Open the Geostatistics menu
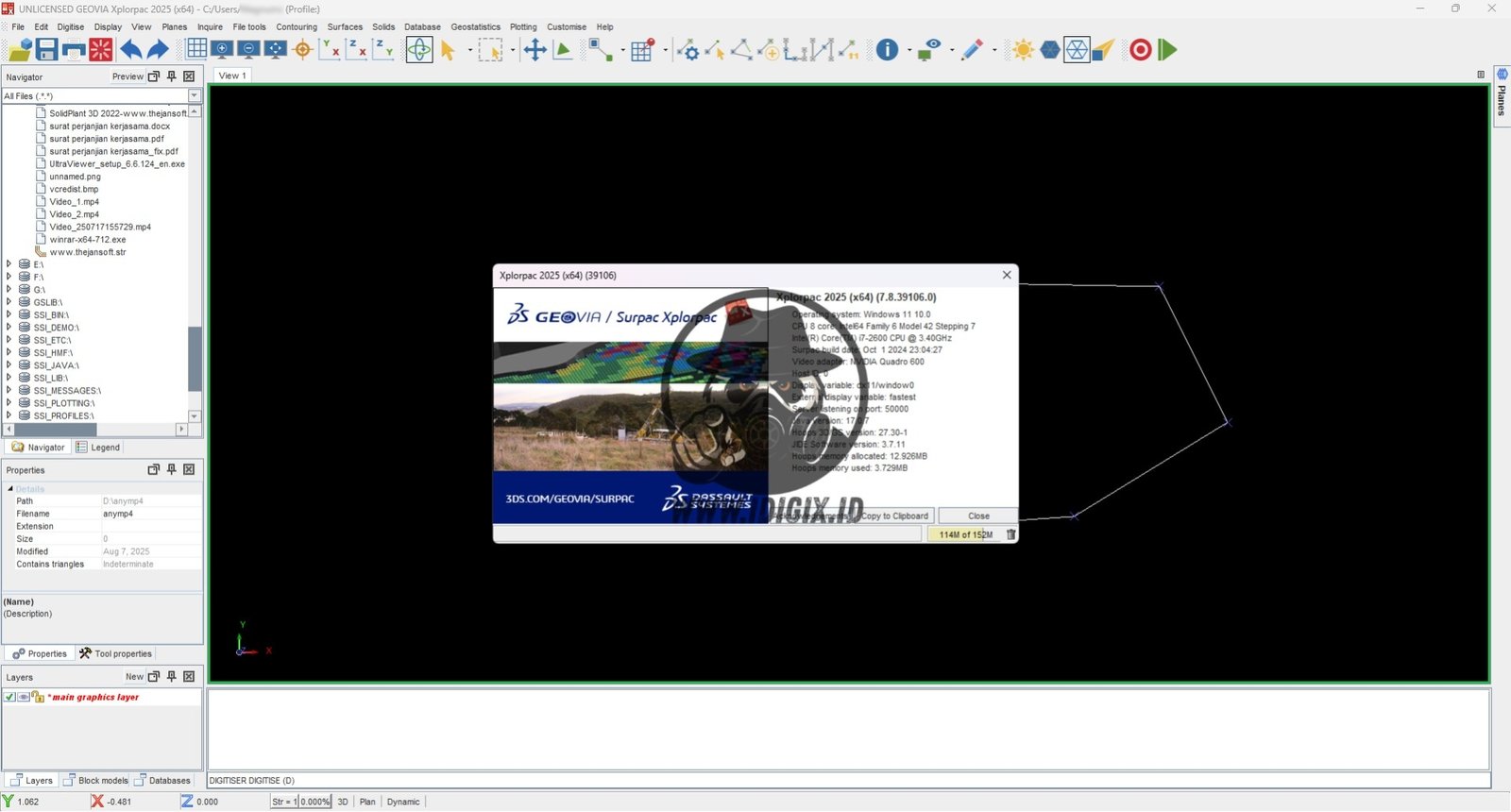1511x812 pixels. [476, 26]
